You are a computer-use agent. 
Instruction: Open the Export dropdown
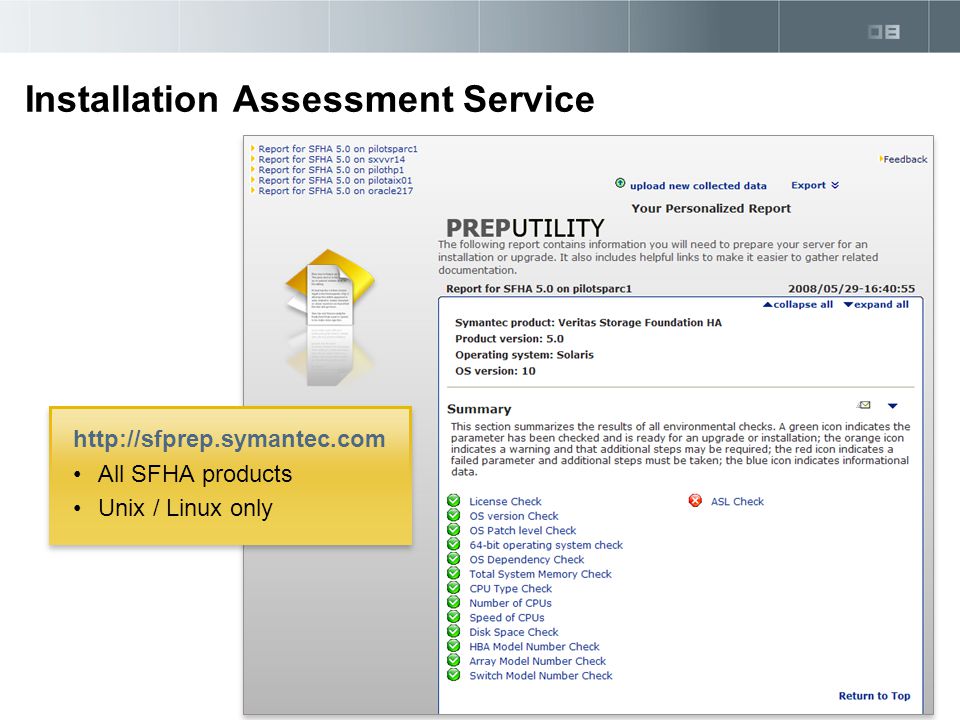815,185
